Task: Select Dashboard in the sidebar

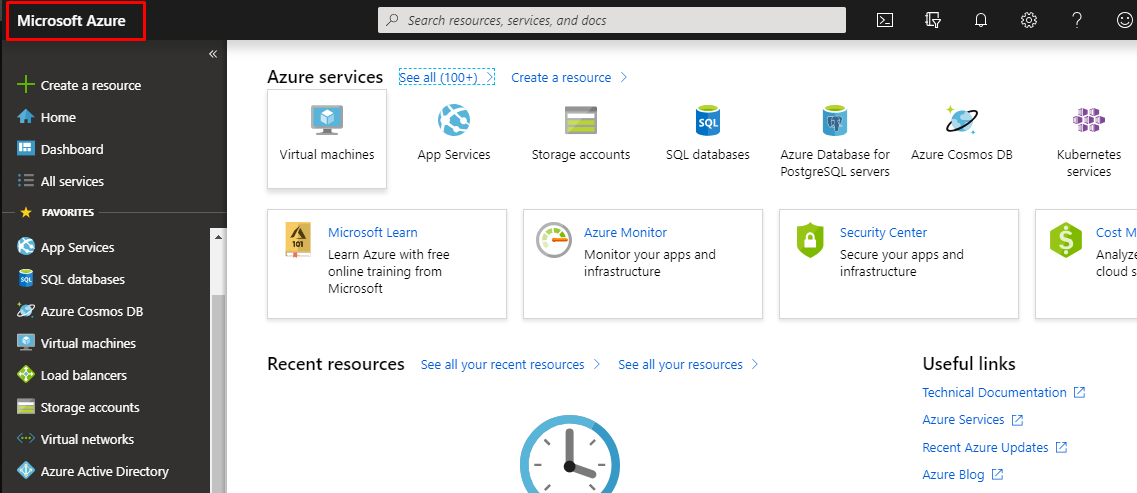Action: (71, 149)
